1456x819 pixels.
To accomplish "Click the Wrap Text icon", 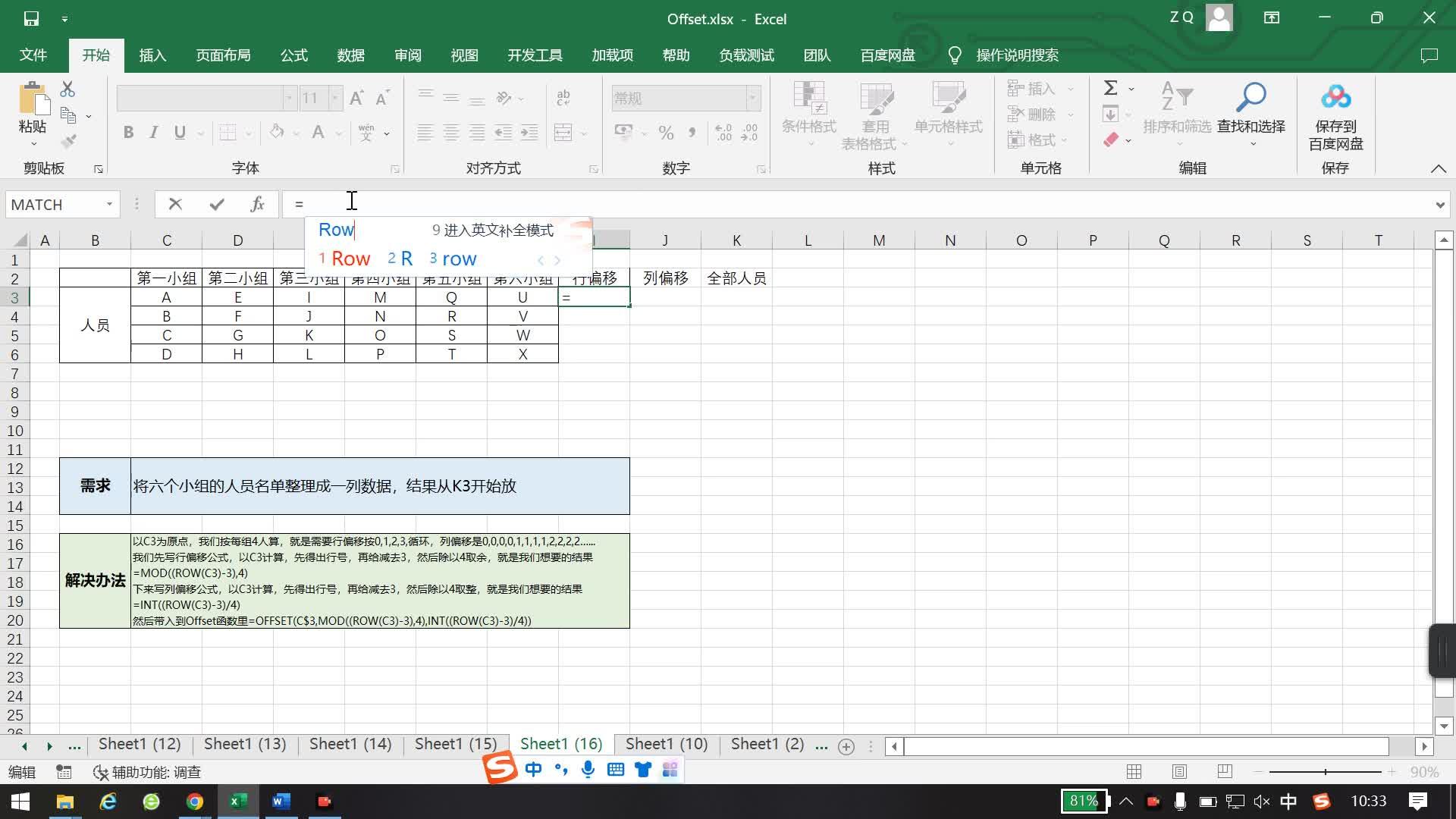I will [x=563, y=98].
